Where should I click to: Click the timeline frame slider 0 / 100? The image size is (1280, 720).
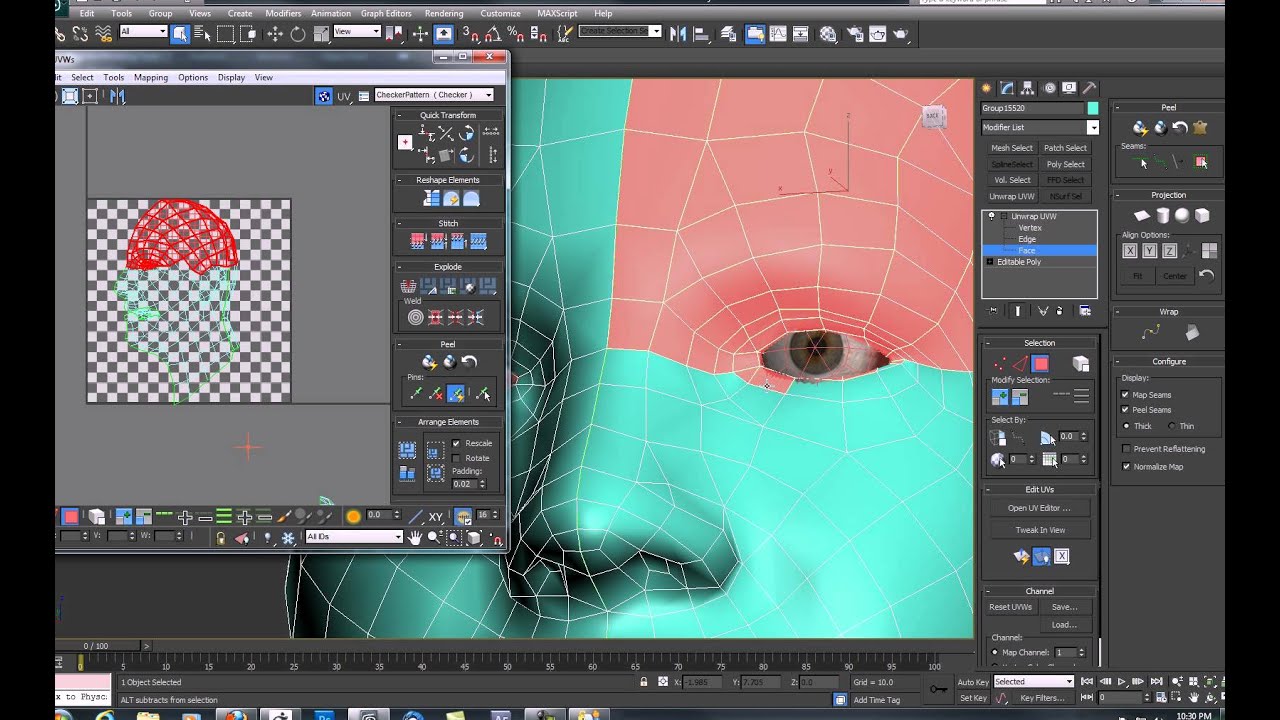coord(95,646)
